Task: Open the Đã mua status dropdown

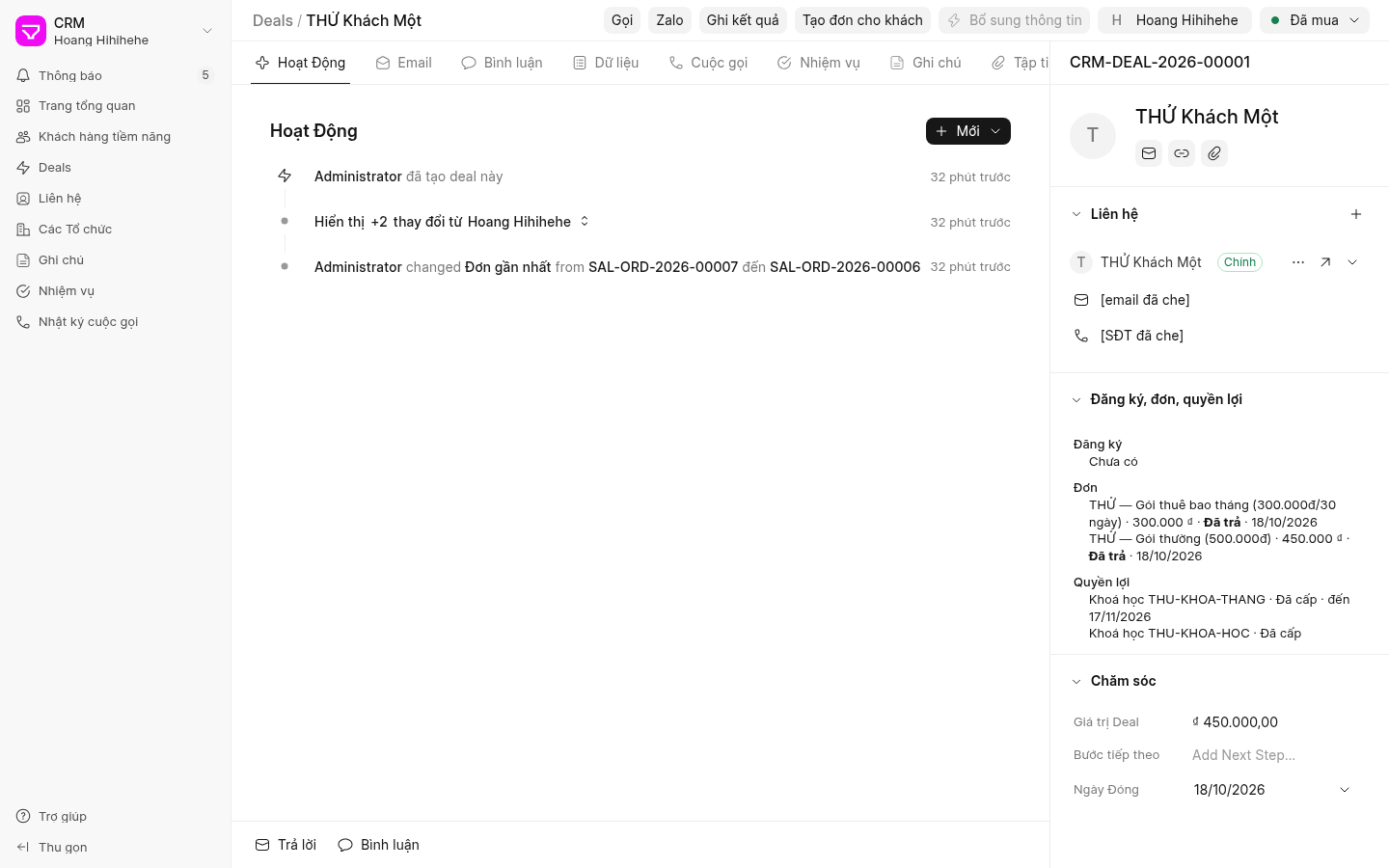Action: (1315, 20)
